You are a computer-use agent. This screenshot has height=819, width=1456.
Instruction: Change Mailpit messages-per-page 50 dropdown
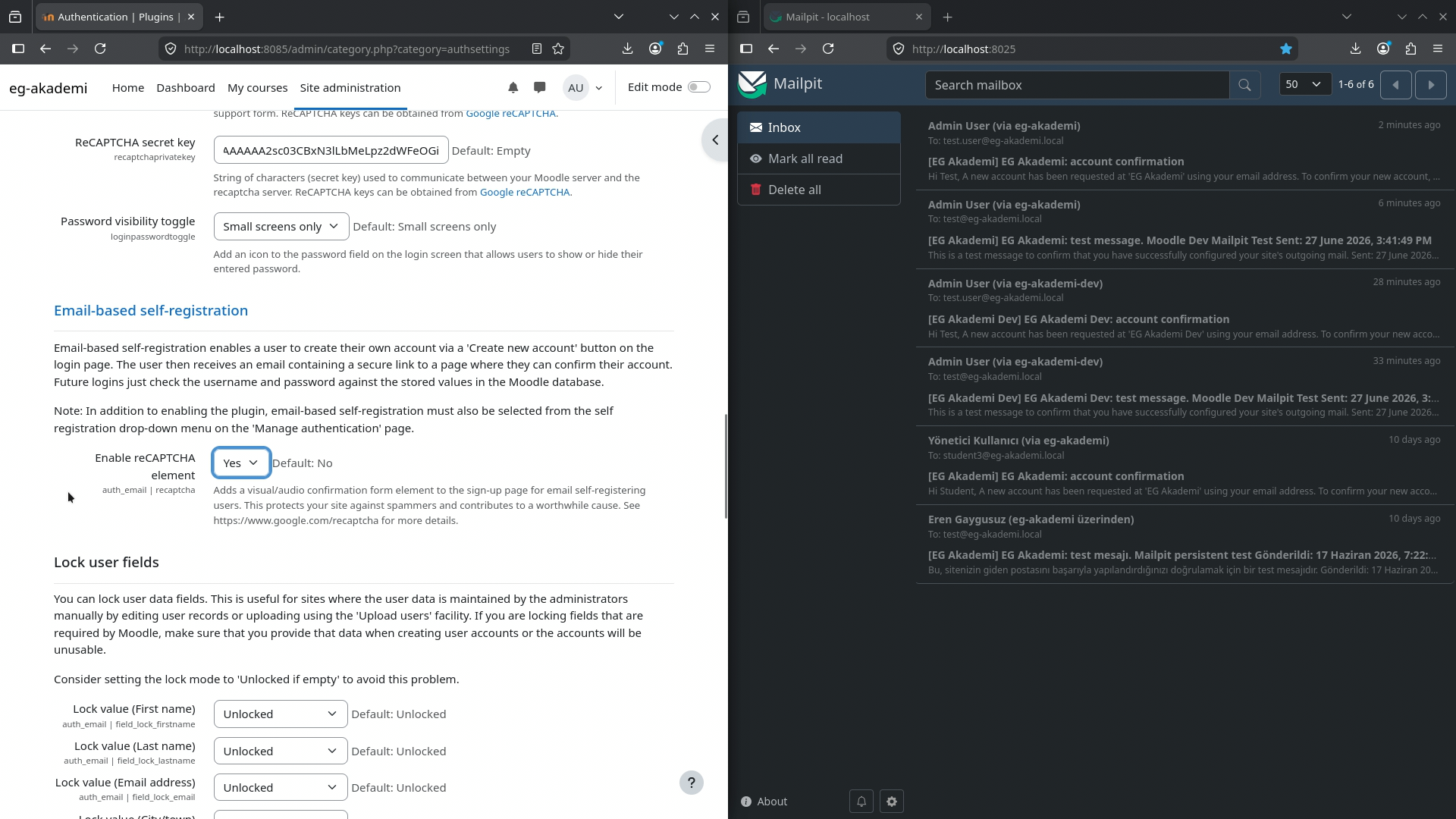tap(1304, 85)
